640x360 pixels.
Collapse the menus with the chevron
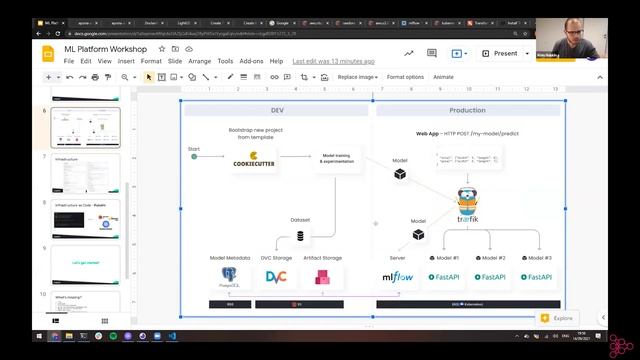tap(600, 77)
